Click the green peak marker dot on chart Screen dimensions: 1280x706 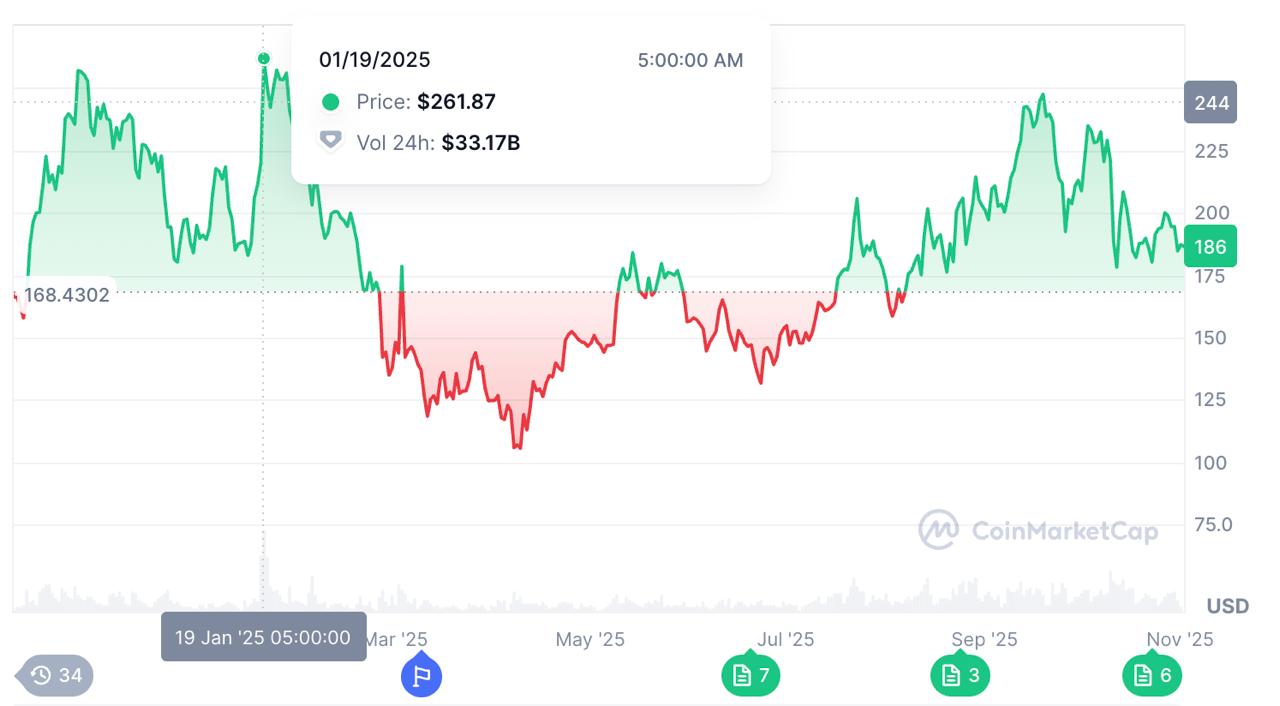[264, 59]
